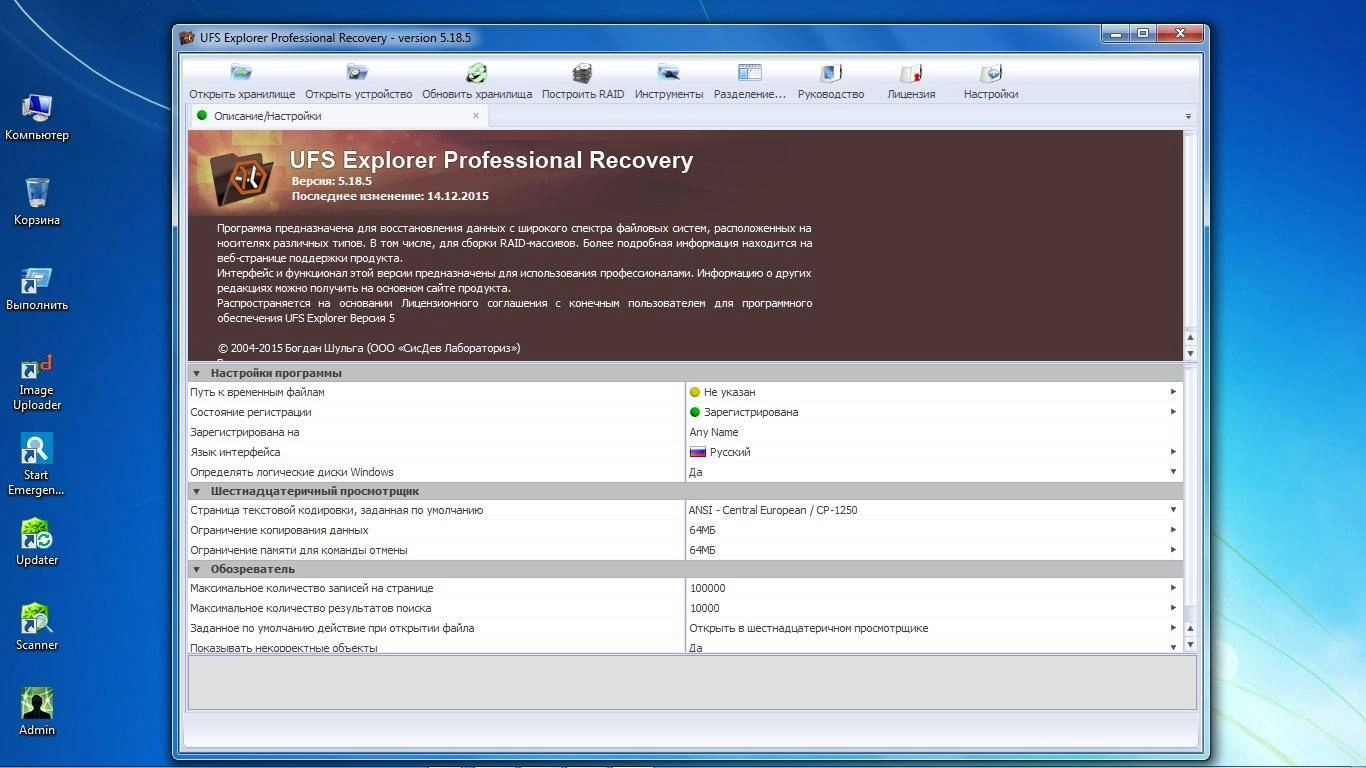The height and width of the screenshot is (768, 1366).
Task: Open text codepage ANSI CP-1250 dropdown
Action: 1174,510
